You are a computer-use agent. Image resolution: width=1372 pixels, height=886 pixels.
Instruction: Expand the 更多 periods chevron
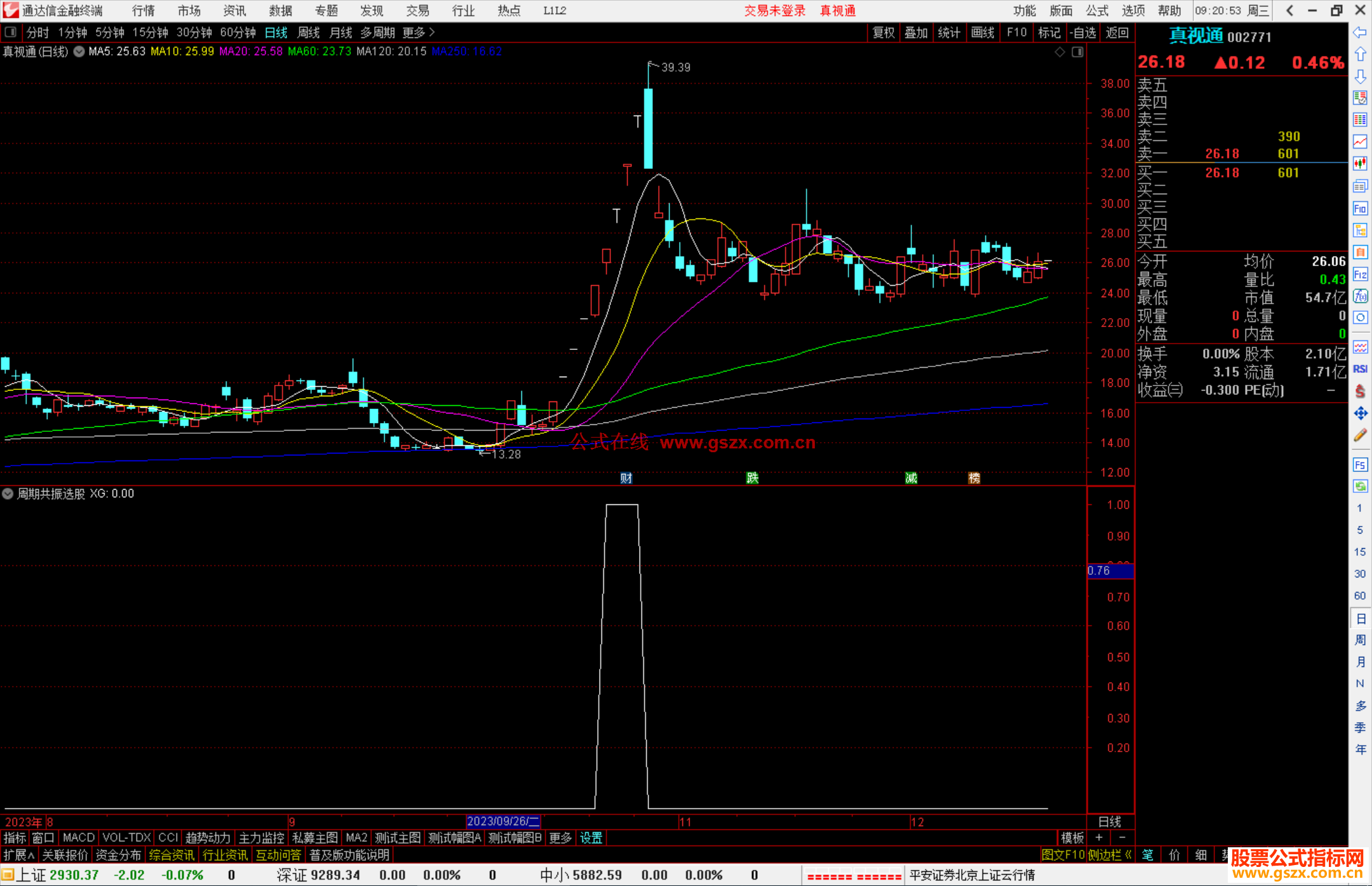click(431, 32)
